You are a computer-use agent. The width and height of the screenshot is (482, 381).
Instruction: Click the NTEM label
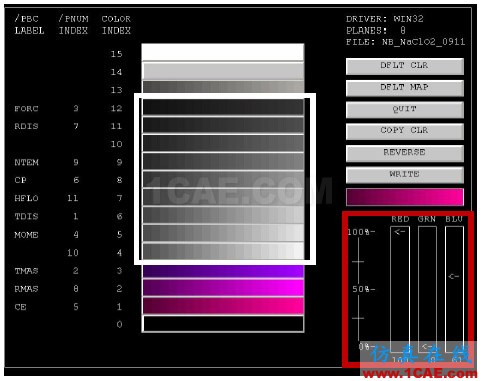26,163
